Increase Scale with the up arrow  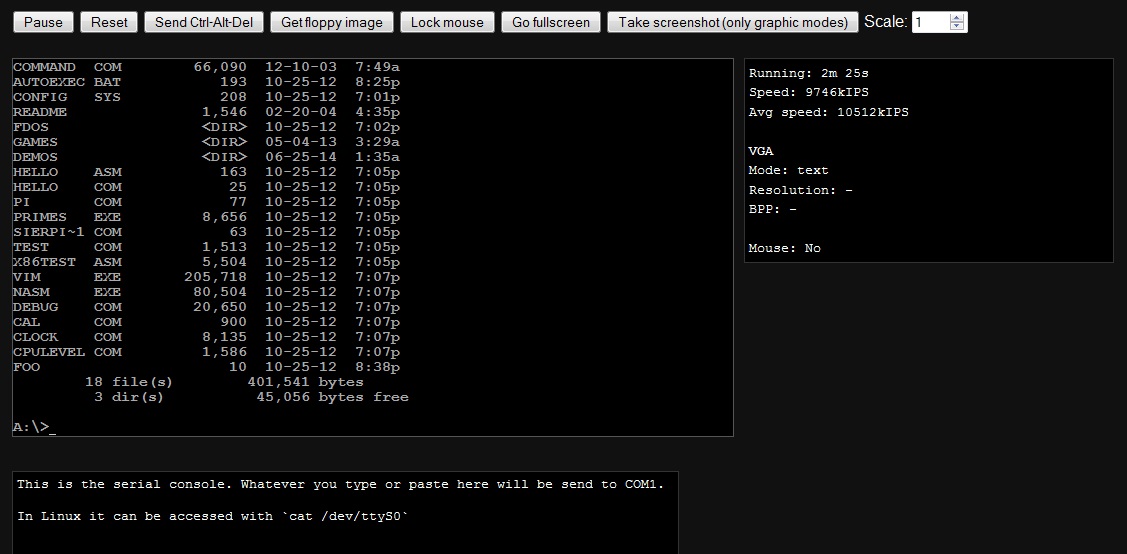point(957,18)
